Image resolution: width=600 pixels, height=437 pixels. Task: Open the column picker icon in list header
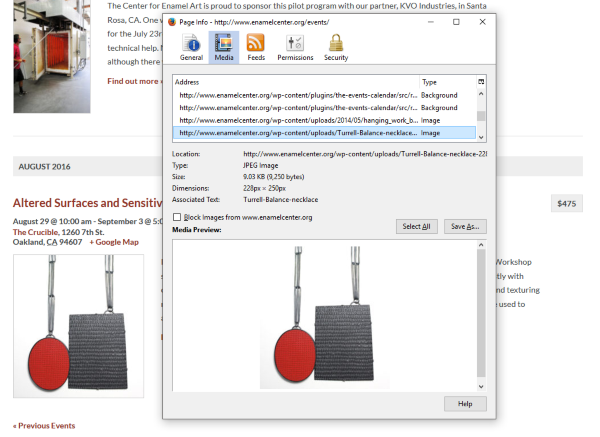[x=481, y=82]
